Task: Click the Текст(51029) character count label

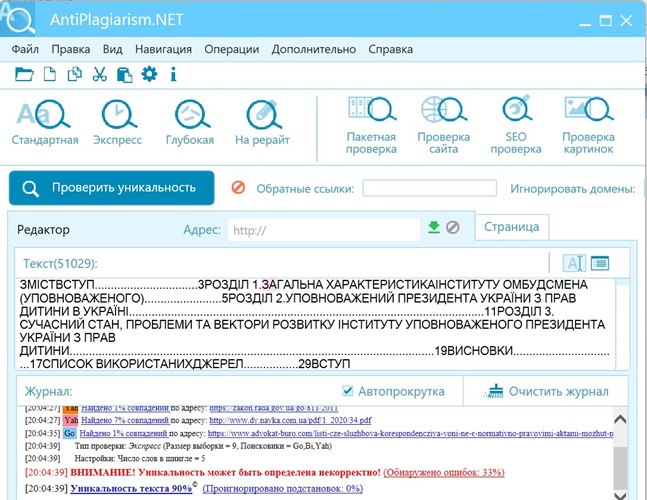Action: 60,263
